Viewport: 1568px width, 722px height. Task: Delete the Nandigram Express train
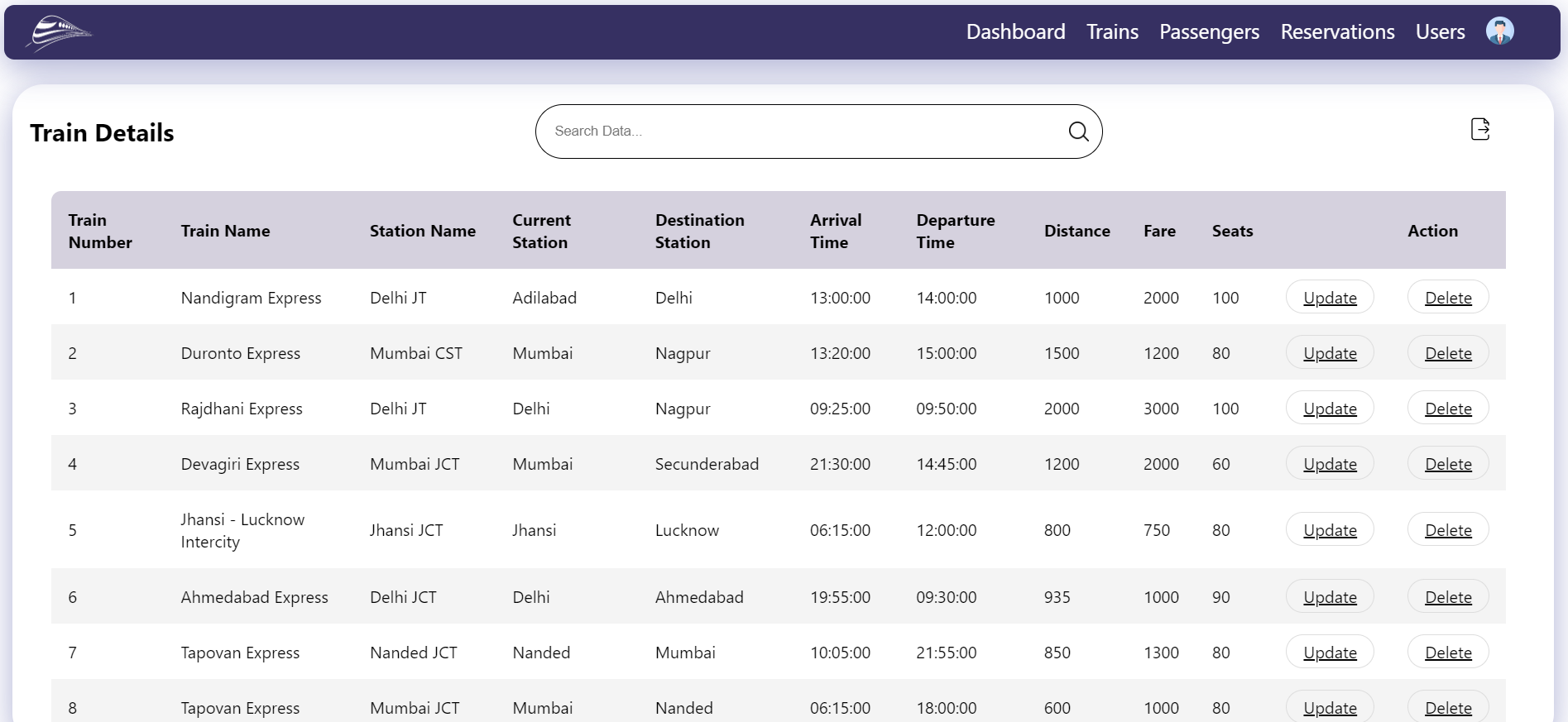pyautogui.click(x=1448, y=298)
